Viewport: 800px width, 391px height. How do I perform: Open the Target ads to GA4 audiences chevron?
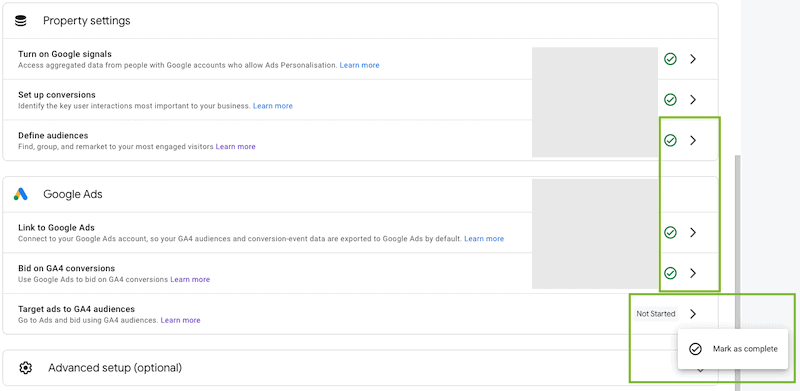[x=693, y=314]
